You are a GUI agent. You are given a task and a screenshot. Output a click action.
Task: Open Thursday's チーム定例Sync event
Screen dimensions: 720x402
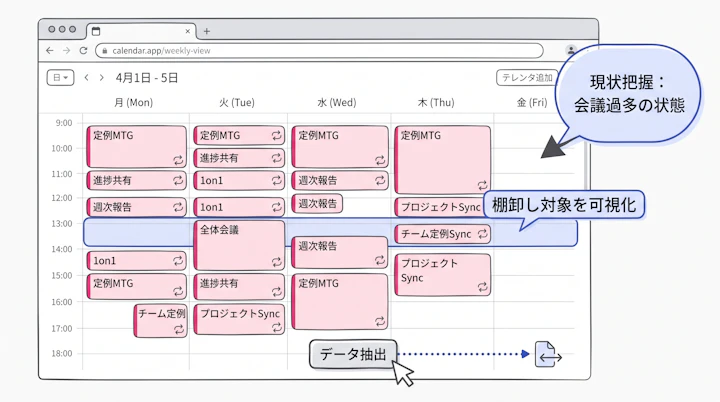[x=443, y=234]
